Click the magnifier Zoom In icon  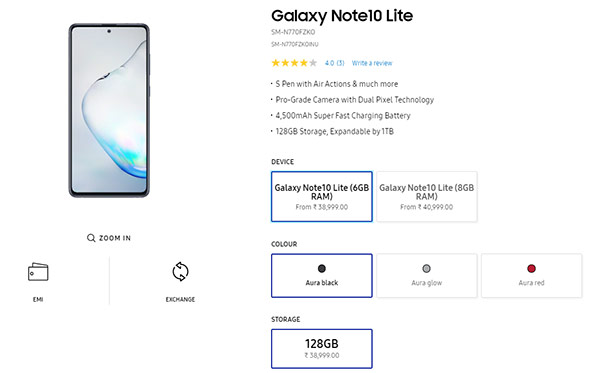pos(91,238)
